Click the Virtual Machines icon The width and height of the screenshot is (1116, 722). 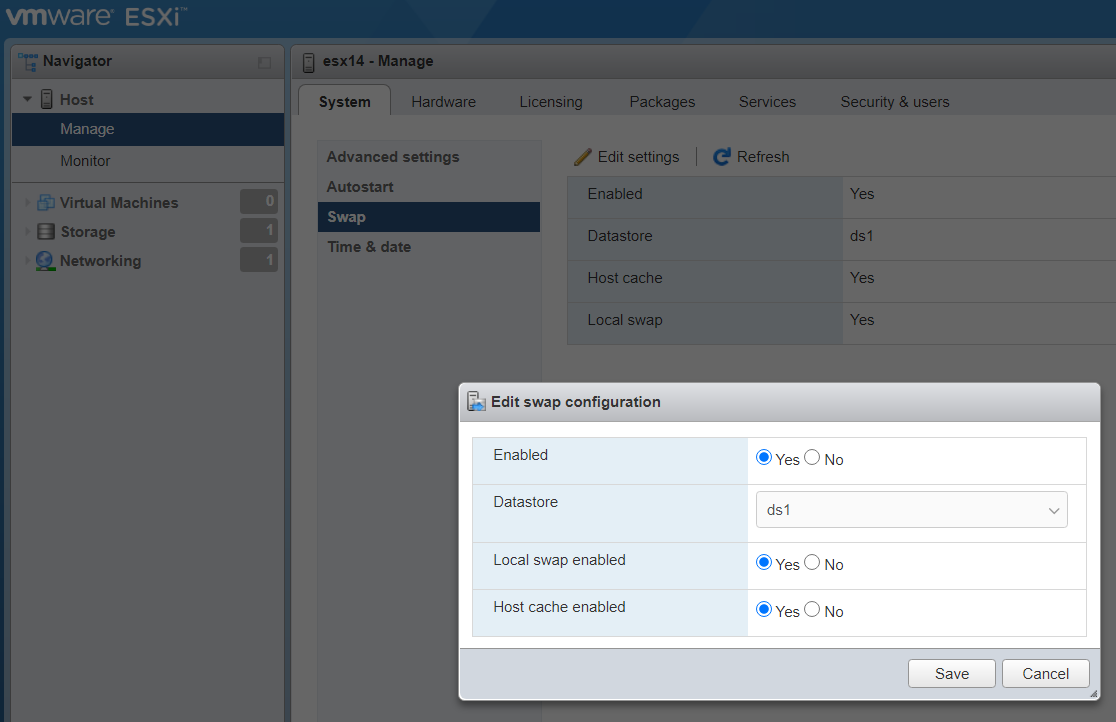tap(46, 202)
